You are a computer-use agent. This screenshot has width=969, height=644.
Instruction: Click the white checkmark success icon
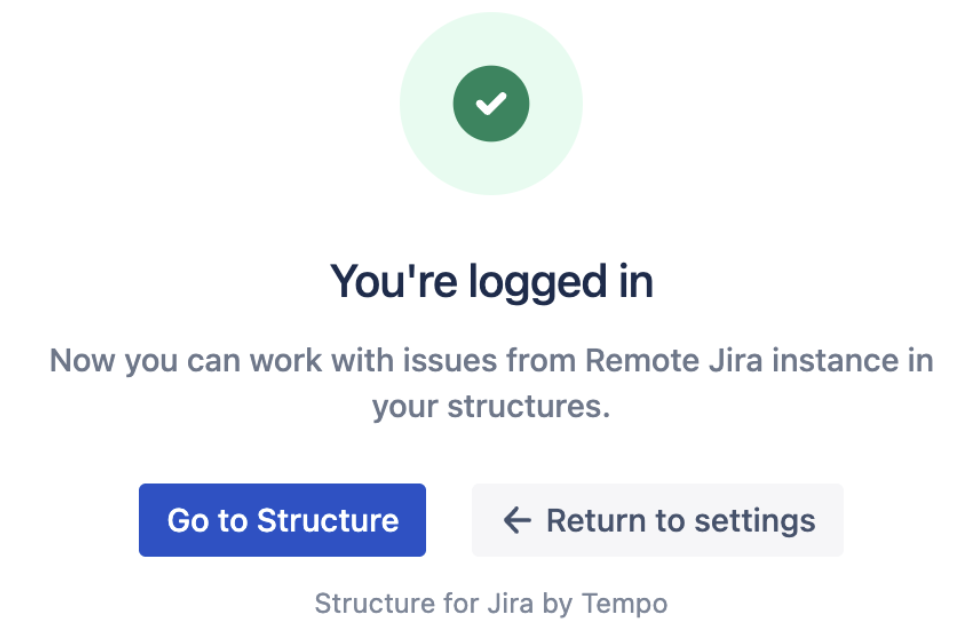pos(491,104)
